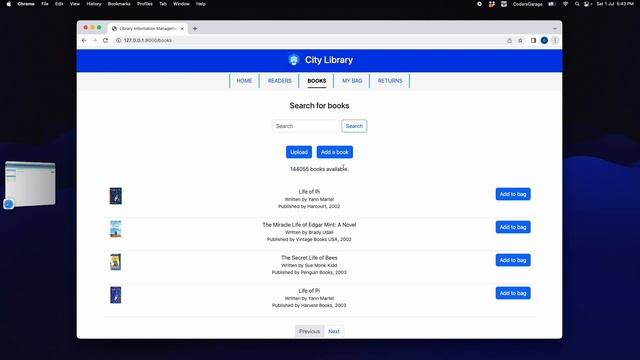640x360 pixels.
Task: Reload the page with the refresh icon
Action: pos(105,40)
